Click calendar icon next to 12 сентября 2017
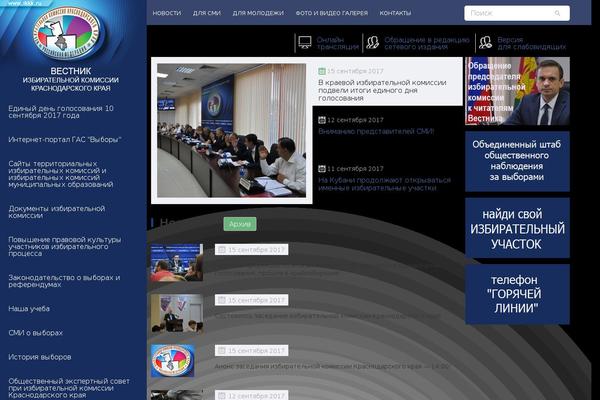This screenshot has width=600, height=400. [x=322, y=120]
